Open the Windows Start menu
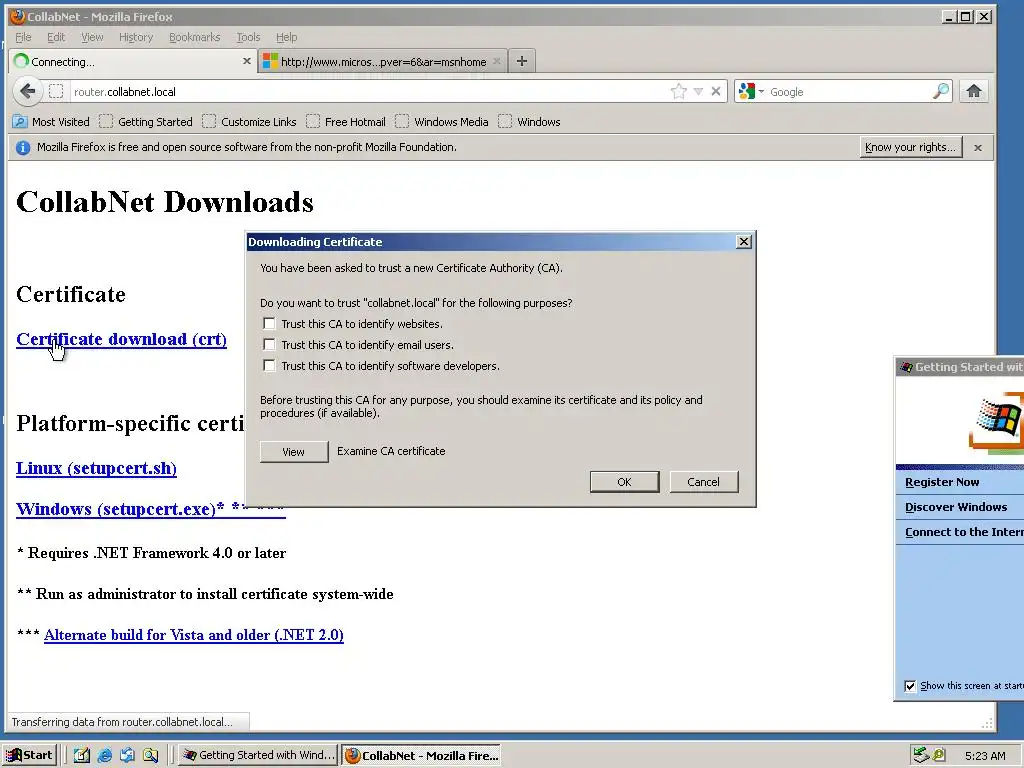Image resolution: width=1024 pixels, height=768 pixels. pyautogui.click(x=29, y=755)
